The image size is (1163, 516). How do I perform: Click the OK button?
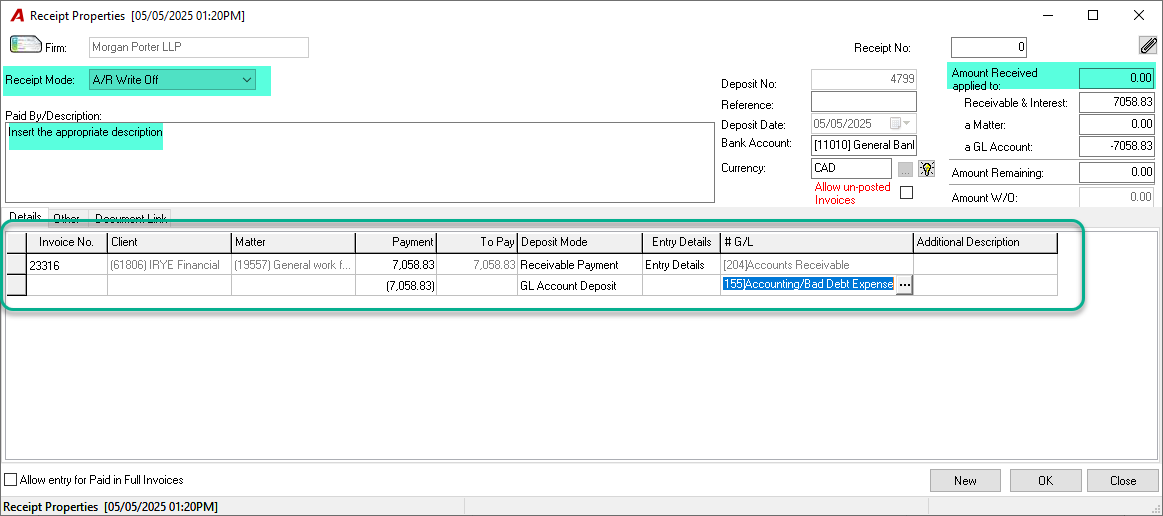click(1045, 480)
